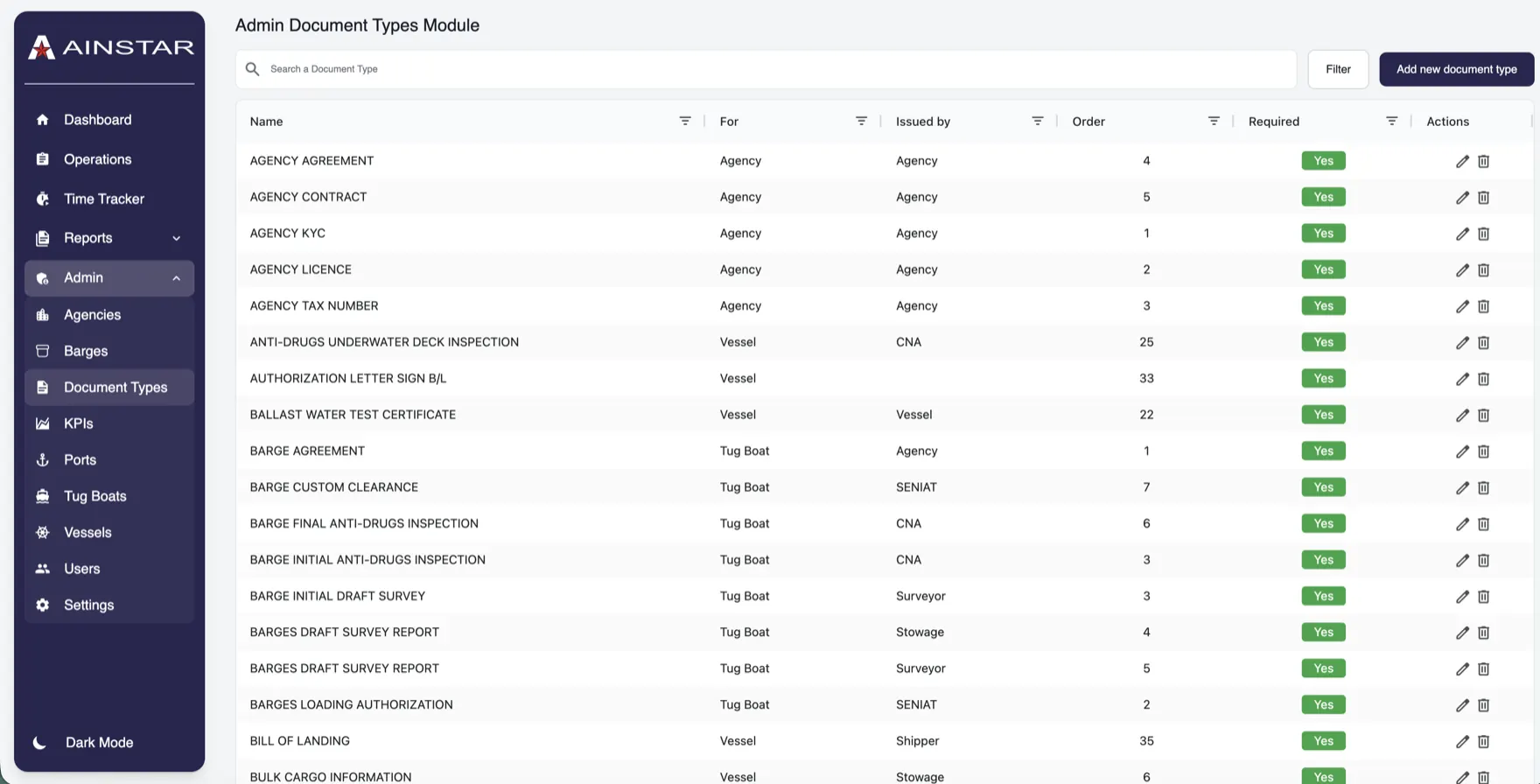Open the For column filter menu
The image size is (1540, 784).
[x=861, y=121]
